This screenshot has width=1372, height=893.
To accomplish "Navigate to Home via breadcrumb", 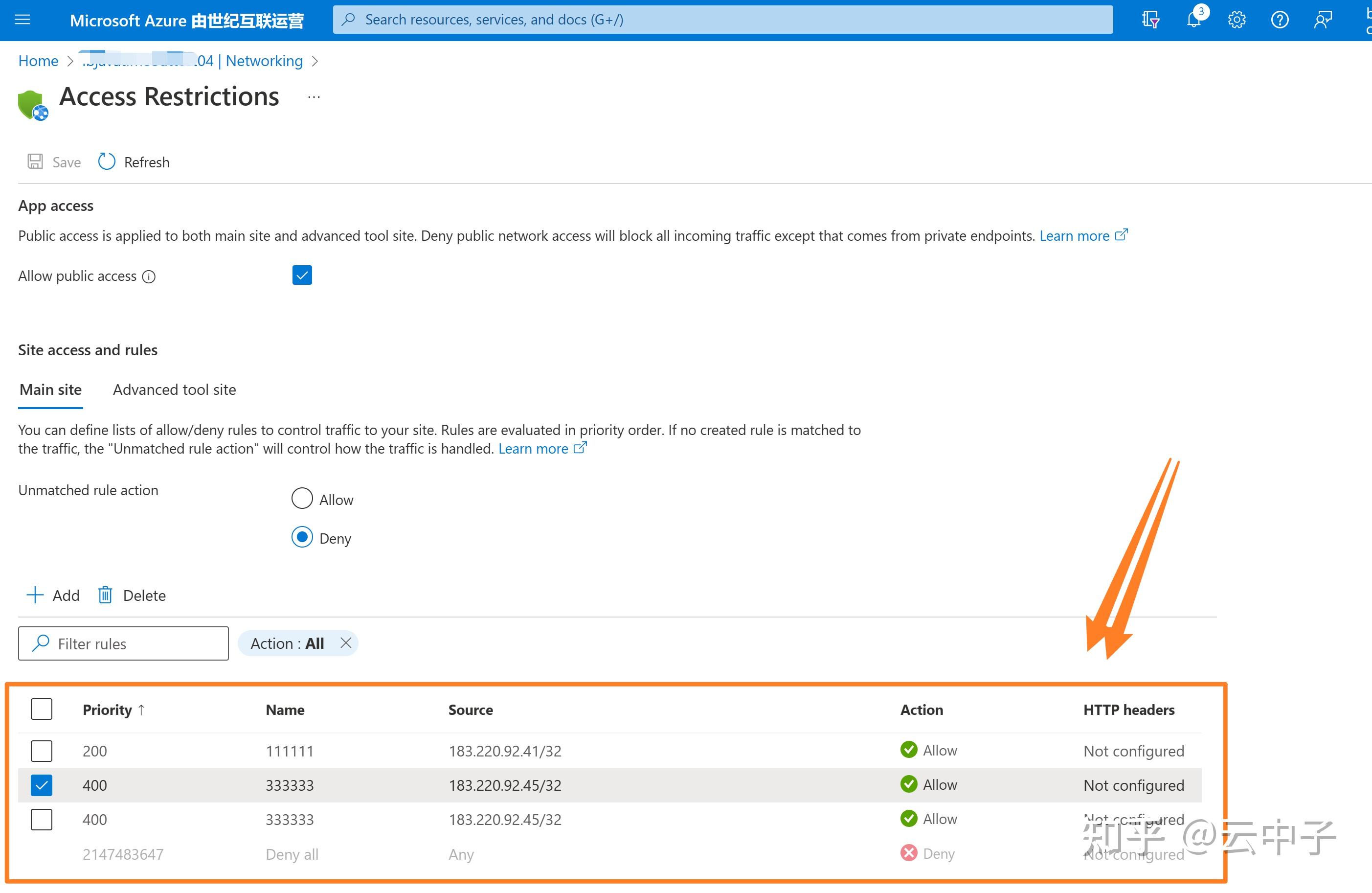I will [38, 61].
